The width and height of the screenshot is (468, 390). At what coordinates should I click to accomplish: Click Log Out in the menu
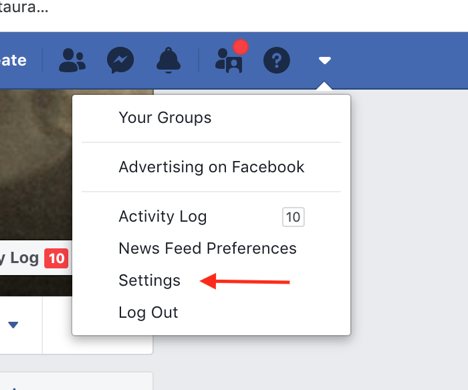tap(148, 313)
